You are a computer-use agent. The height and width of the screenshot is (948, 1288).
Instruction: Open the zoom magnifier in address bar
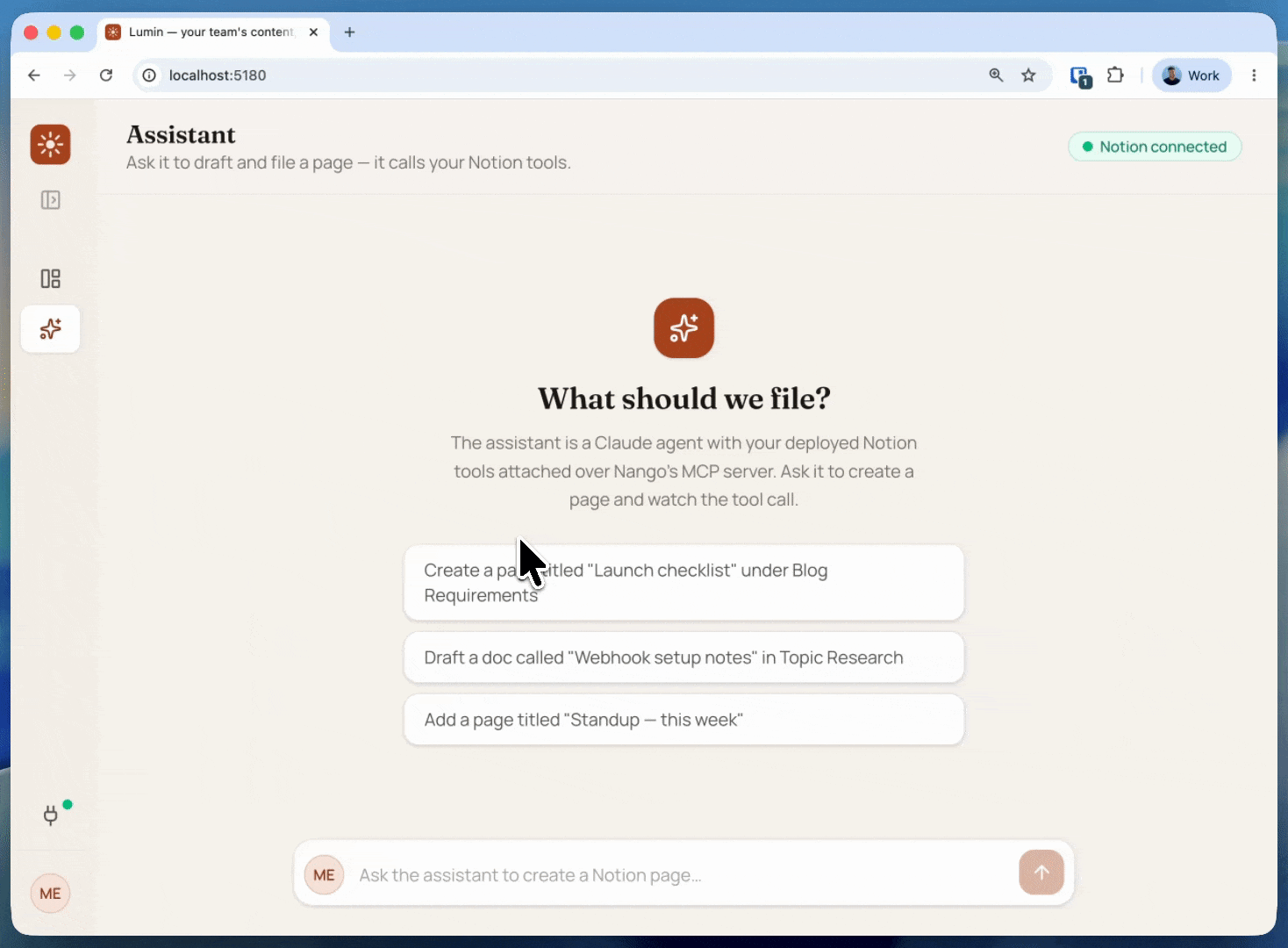click(996, 75)
